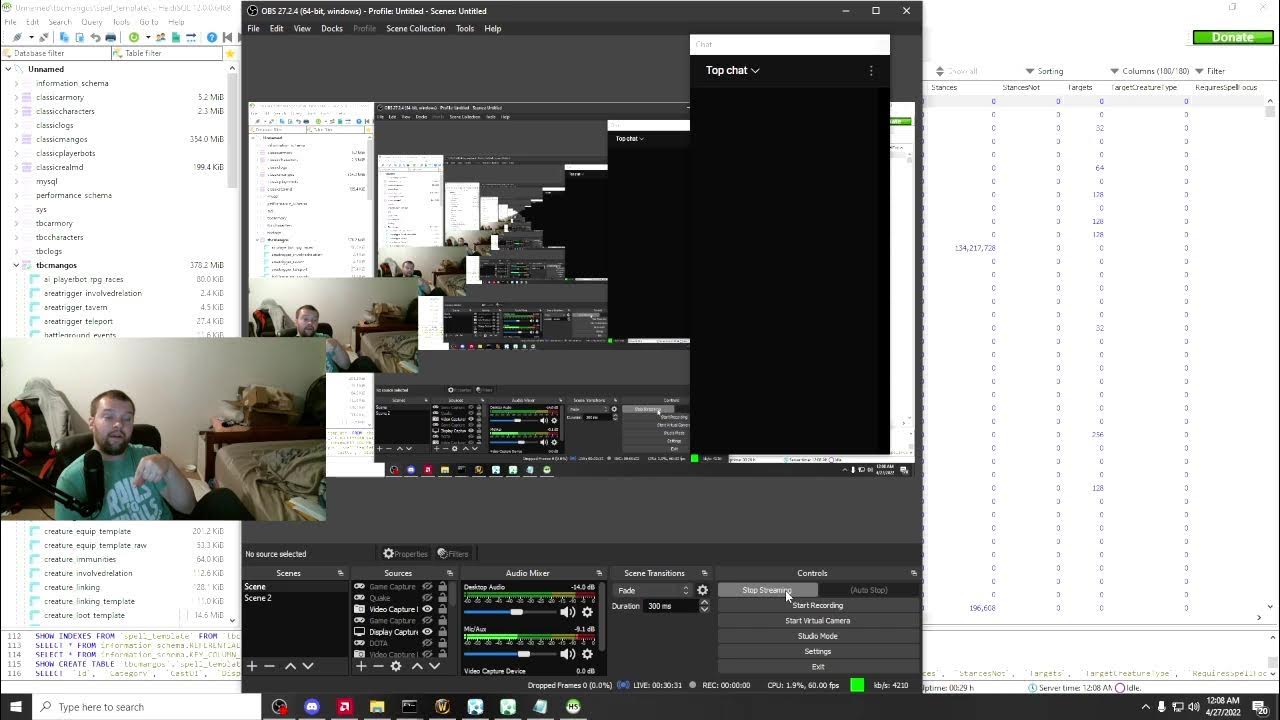Toggle the lock on the first Game Capture source

click(x=442, y=587)
